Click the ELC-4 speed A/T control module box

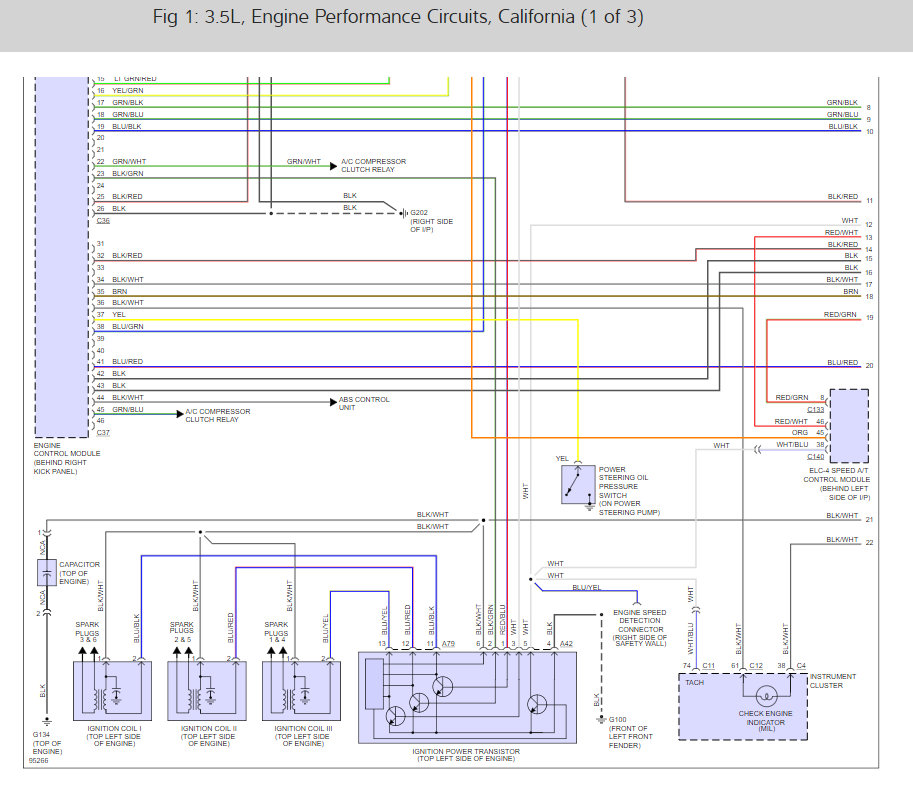(849, 426)
